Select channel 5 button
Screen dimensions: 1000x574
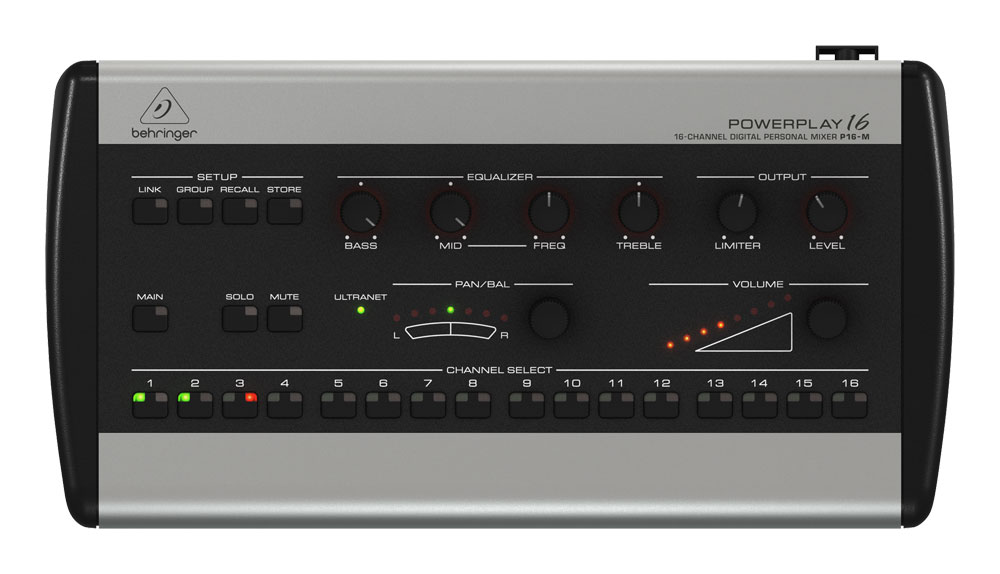click(x=338, y=405)
